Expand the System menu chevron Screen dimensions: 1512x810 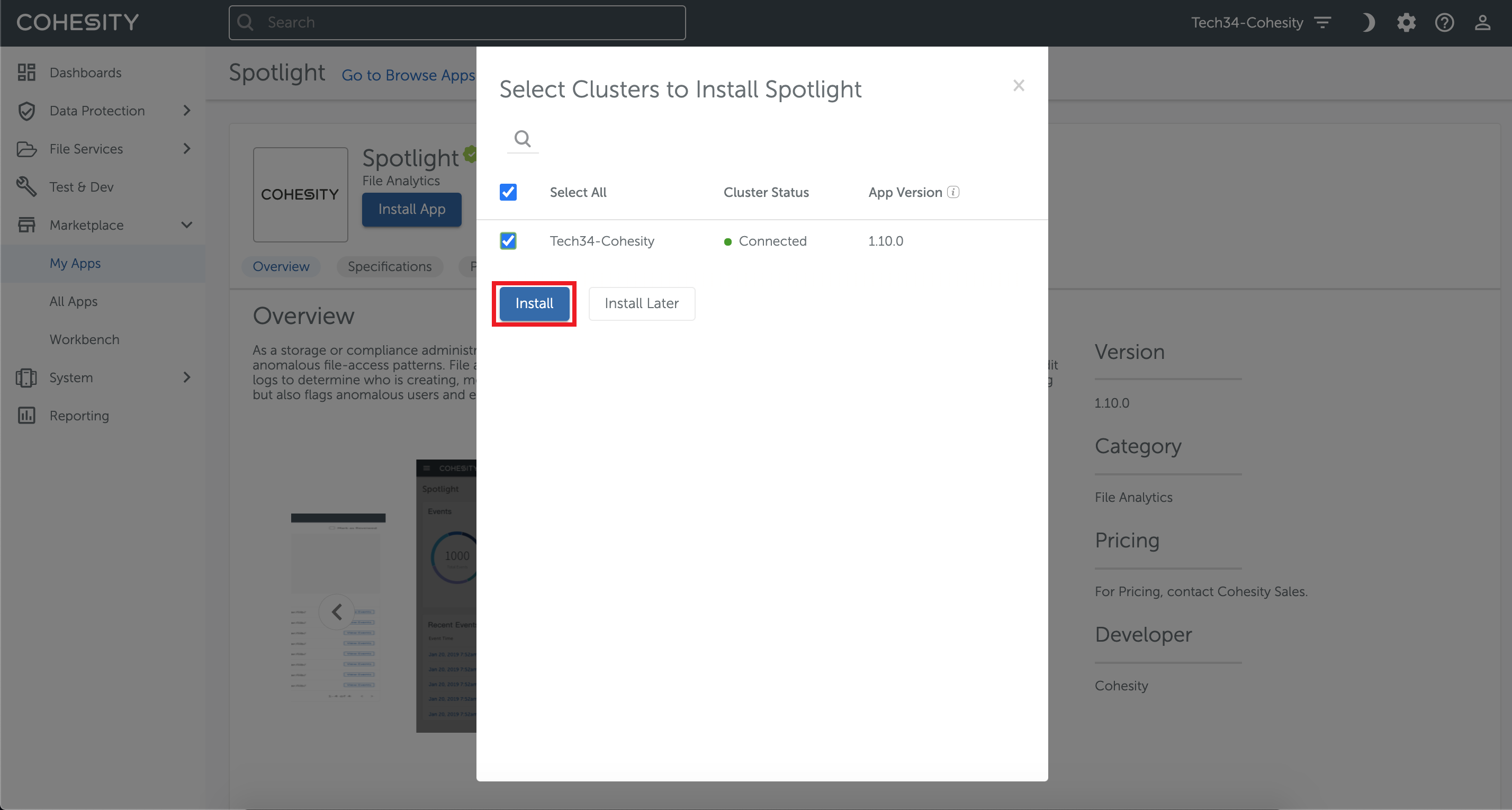(187, 377)
